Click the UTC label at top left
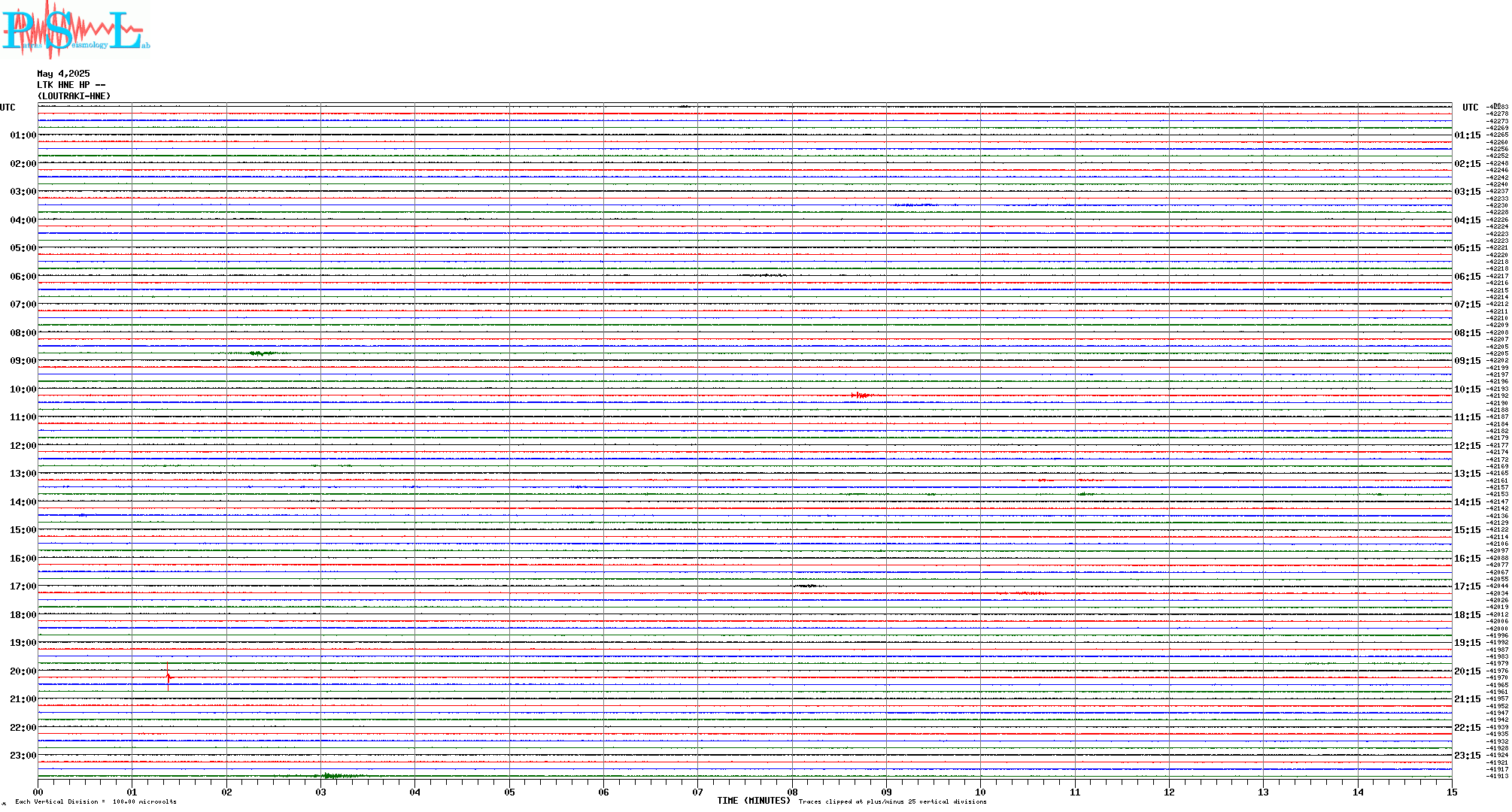Screen dimensions: 1512x812 pos(8,108)
